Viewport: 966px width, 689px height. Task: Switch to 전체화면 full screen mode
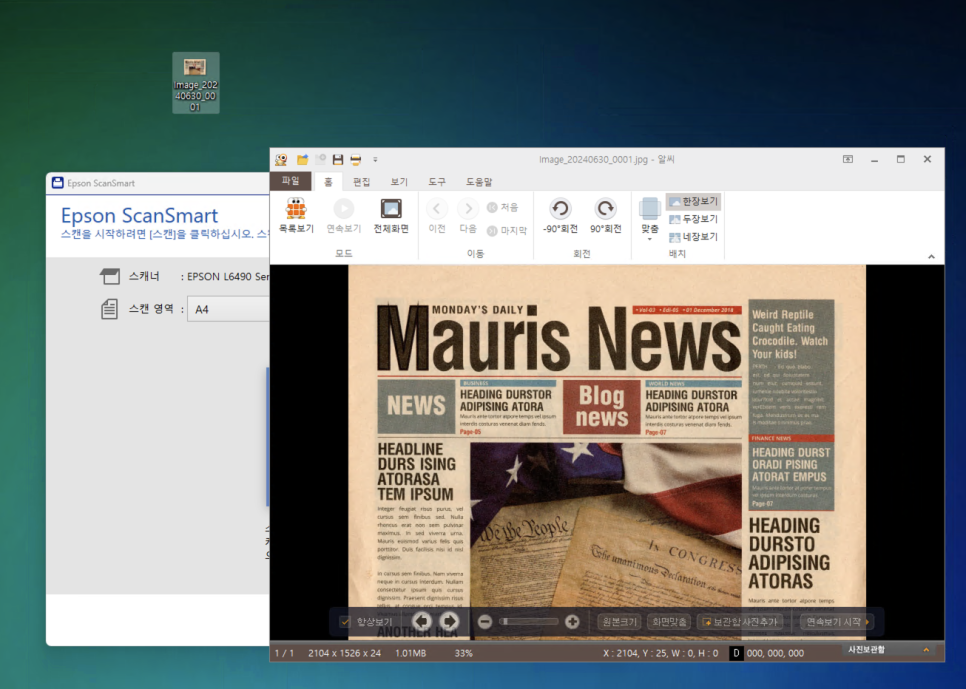pyautogui.click(x=391, y=216)
